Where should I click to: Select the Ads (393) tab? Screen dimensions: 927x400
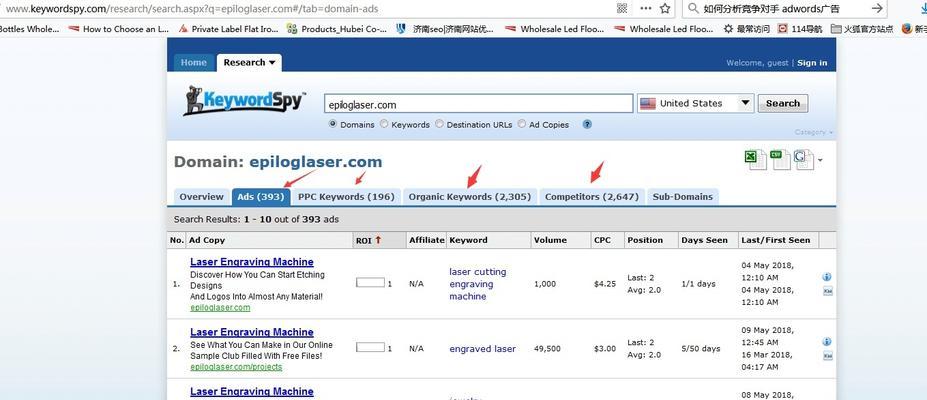(261, 197)
